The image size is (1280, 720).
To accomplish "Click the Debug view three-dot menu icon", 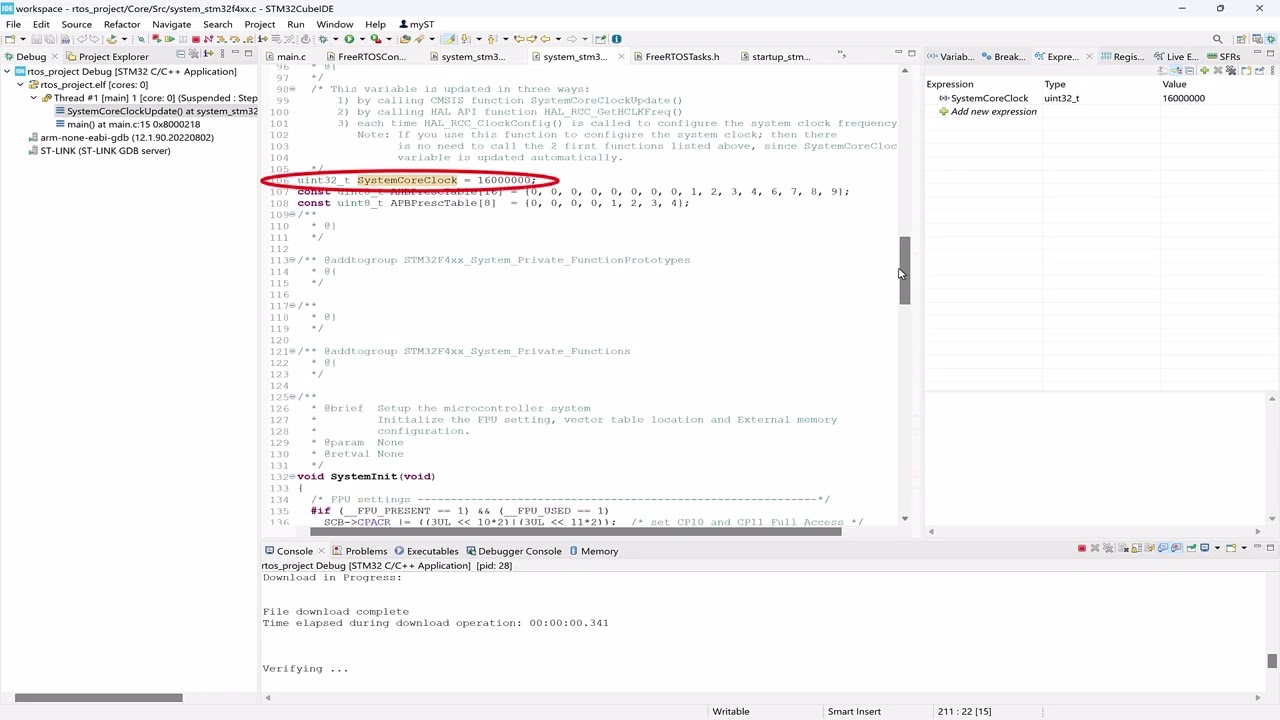I will [222, 54].
